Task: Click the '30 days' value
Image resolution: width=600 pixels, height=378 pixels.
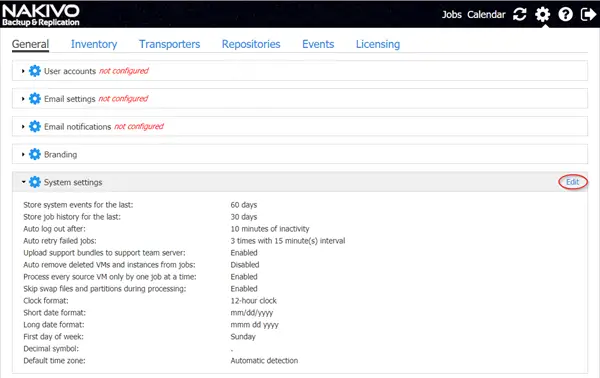Action: tap(244, 217)
